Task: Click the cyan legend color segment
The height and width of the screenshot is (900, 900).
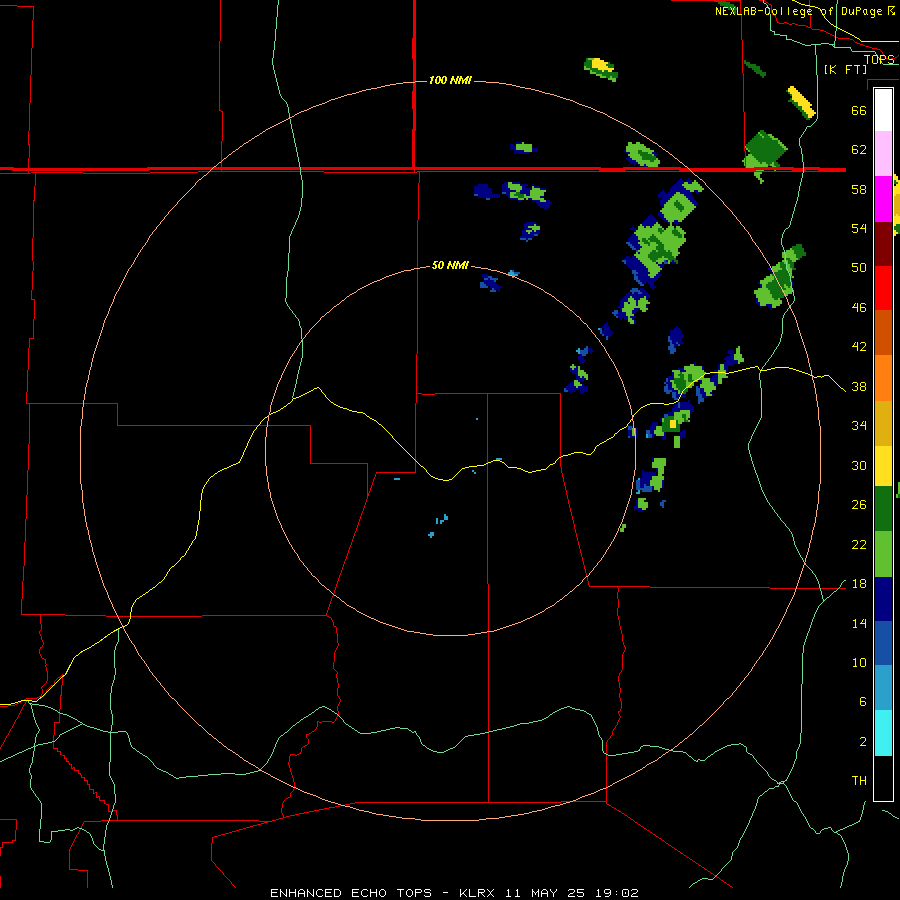Action: click(883, 733)
